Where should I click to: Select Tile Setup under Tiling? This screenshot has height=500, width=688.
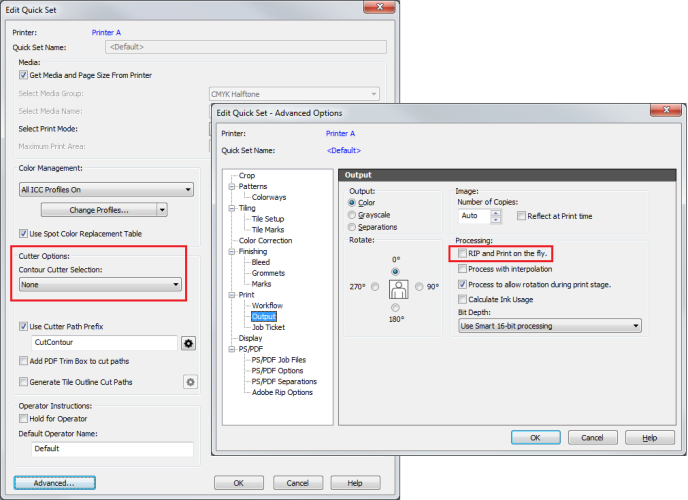click(268, 219)
